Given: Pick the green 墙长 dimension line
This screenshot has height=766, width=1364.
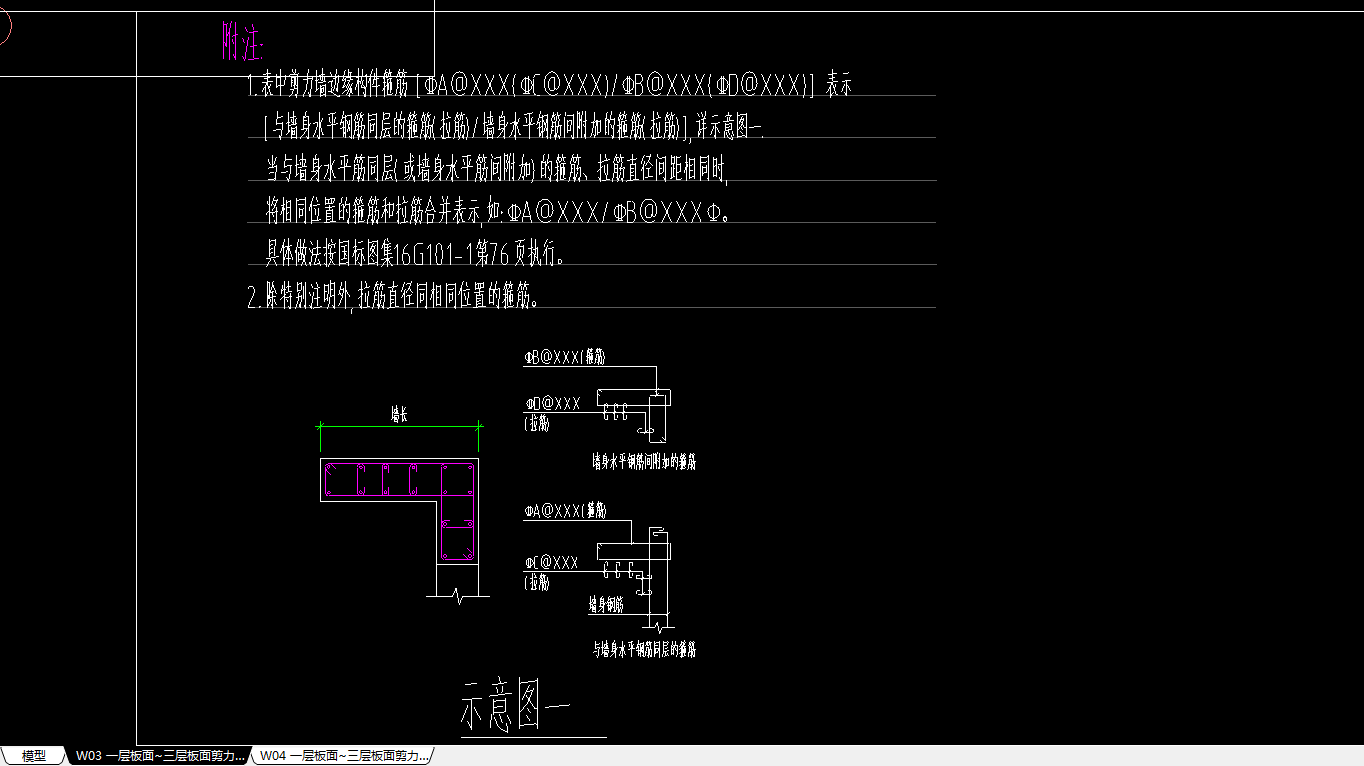Looking at the screenshot, I should click(399, 426).
